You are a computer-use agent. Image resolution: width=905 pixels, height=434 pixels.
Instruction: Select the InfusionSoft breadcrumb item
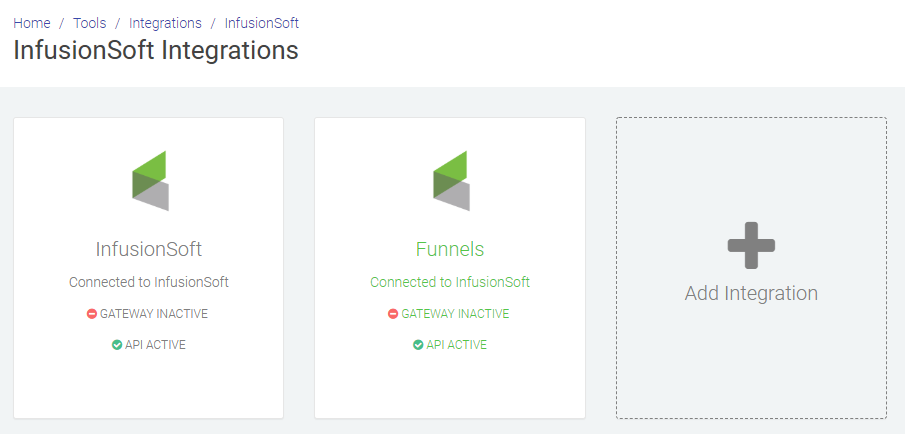(x=261, y=23)
